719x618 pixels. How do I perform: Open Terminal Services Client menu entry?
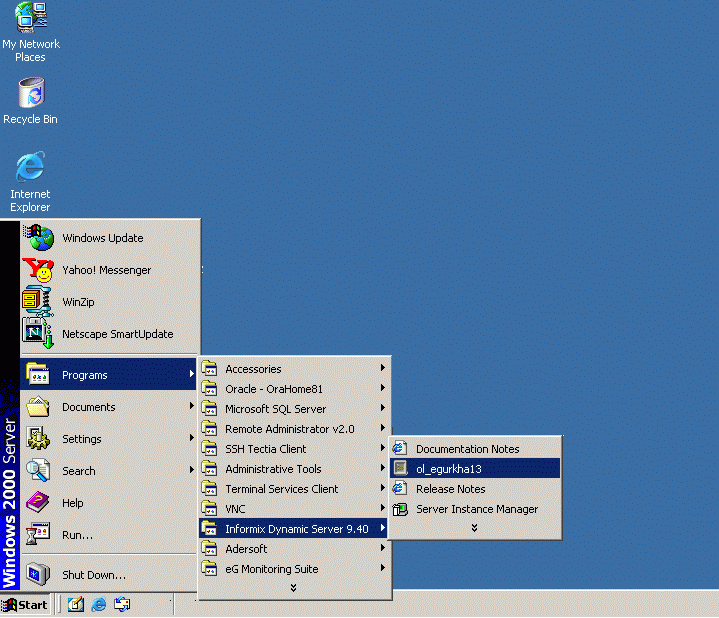coord(294,489)
